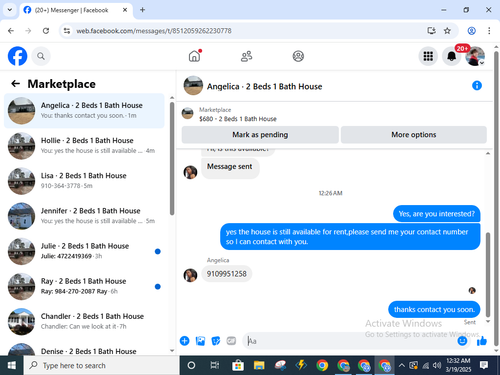Click the Windows taskbar search box
This screenshot has width=500, height=375.
(101, 366)
